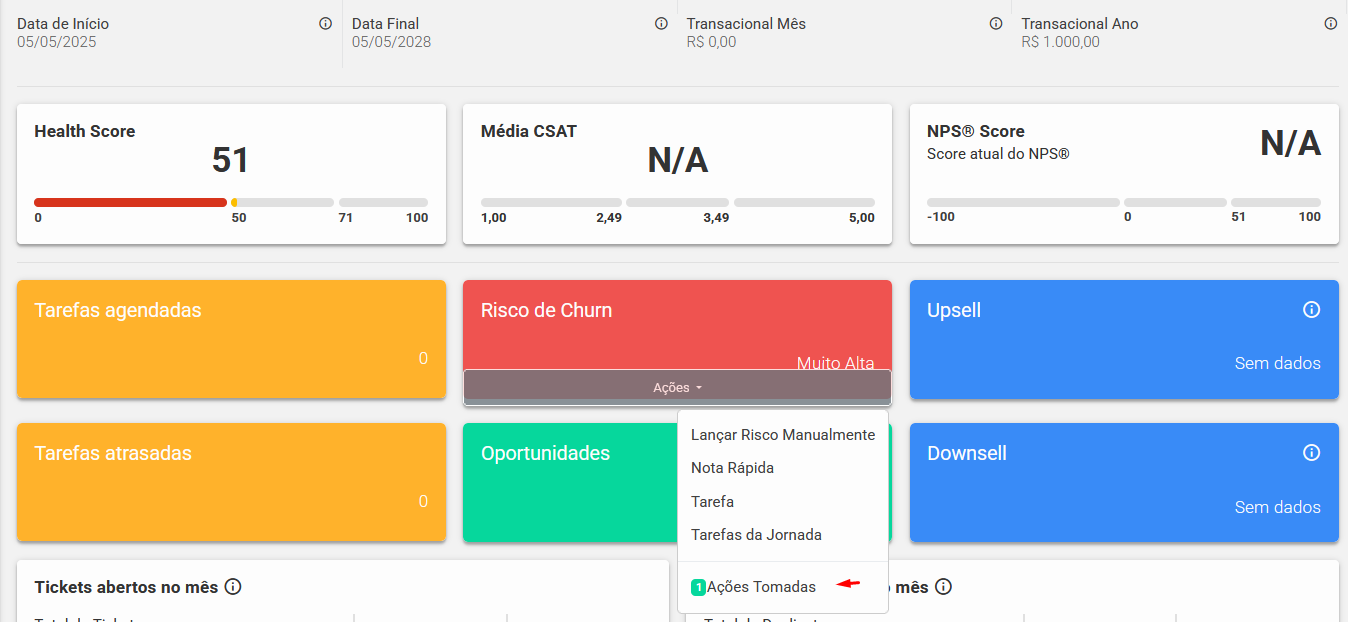
Task: Open the Tarefas atrasadas card
Action: [x=231, y=482]
